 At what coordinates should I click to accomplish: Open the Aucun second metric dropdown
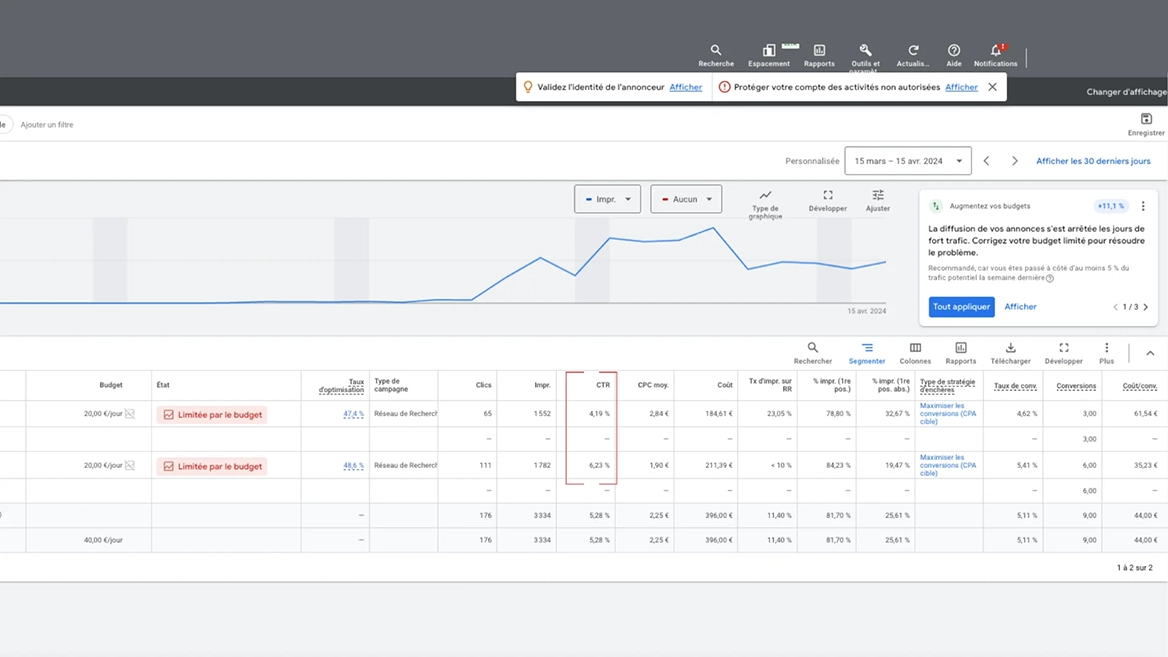(686, 199)
